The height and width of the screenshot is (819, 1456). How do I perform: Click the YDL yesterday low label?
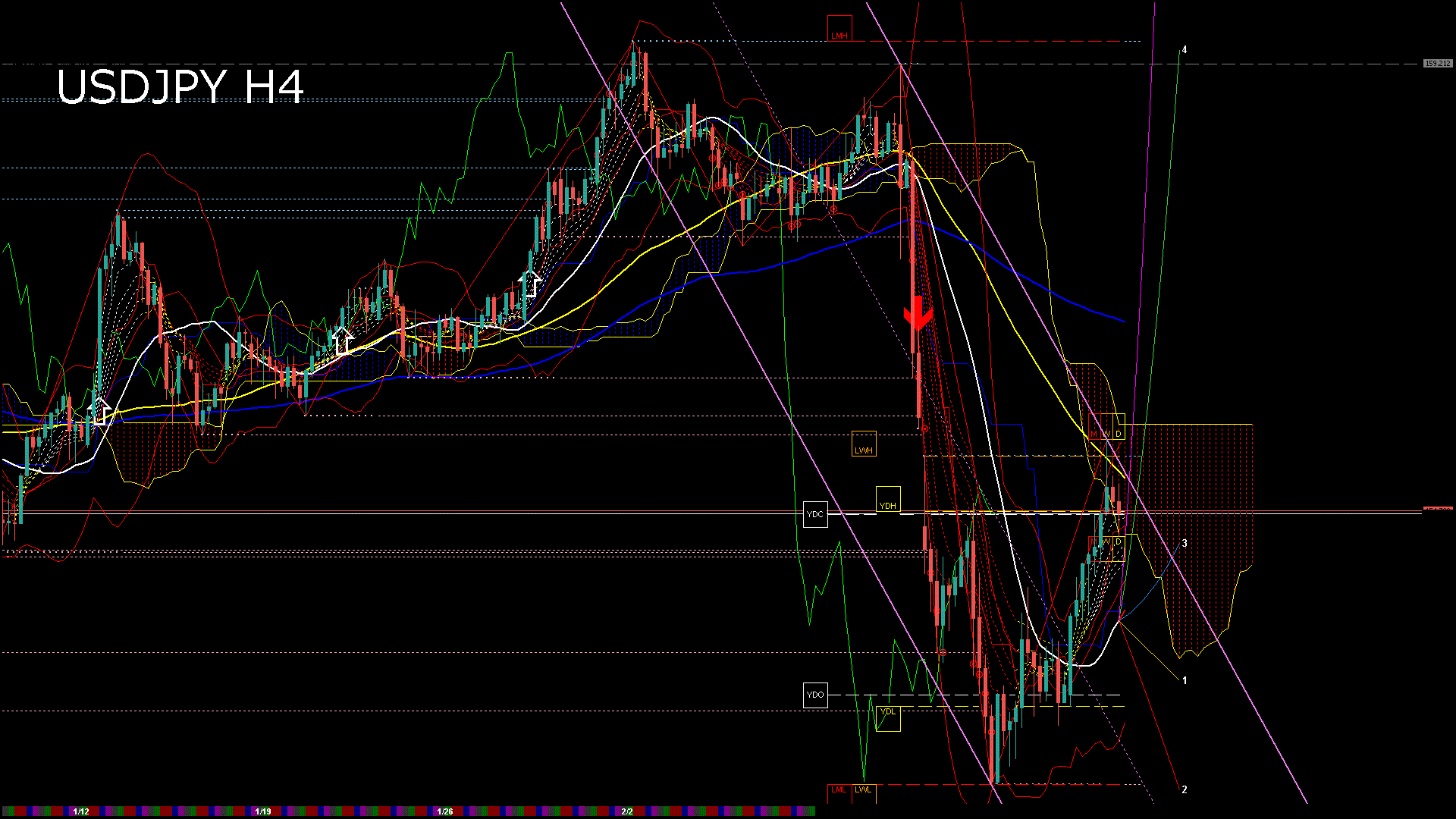pos(888,711)
